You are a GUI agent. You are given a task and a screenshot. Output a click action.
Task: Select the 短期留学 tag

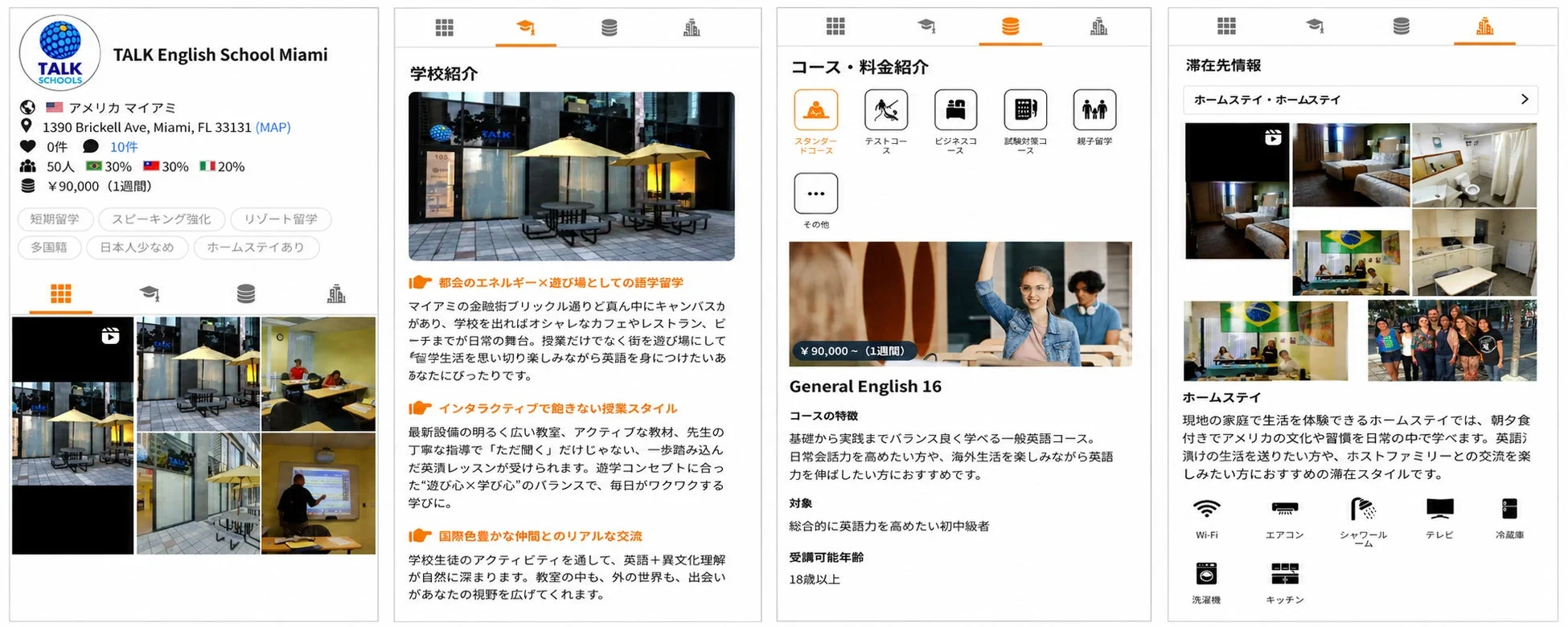[x=55, y=219]
